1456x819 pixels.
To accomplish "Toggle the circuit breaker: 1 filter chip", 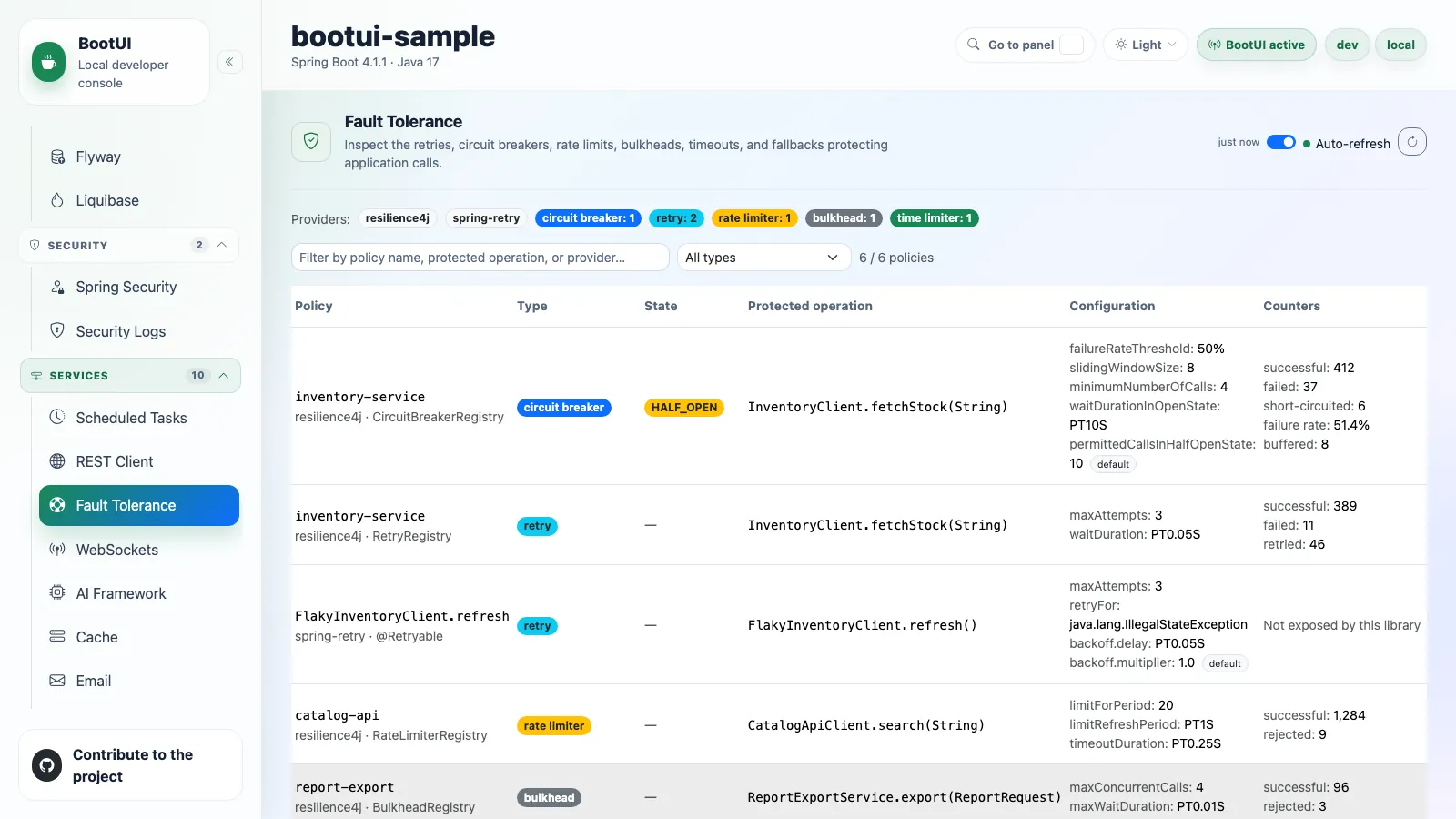I will [x=588, y=218].
